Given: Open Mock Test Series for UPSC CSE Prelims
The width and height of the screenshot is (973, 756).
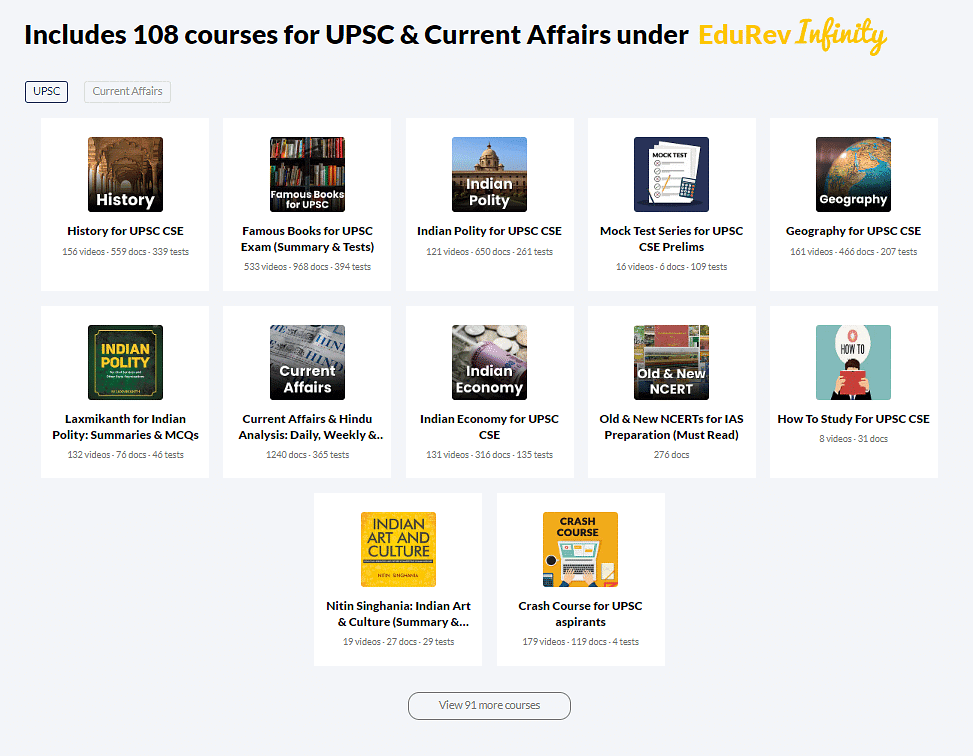Looking at the screenshot, I should pyautogui.click(x=671, y=238).
